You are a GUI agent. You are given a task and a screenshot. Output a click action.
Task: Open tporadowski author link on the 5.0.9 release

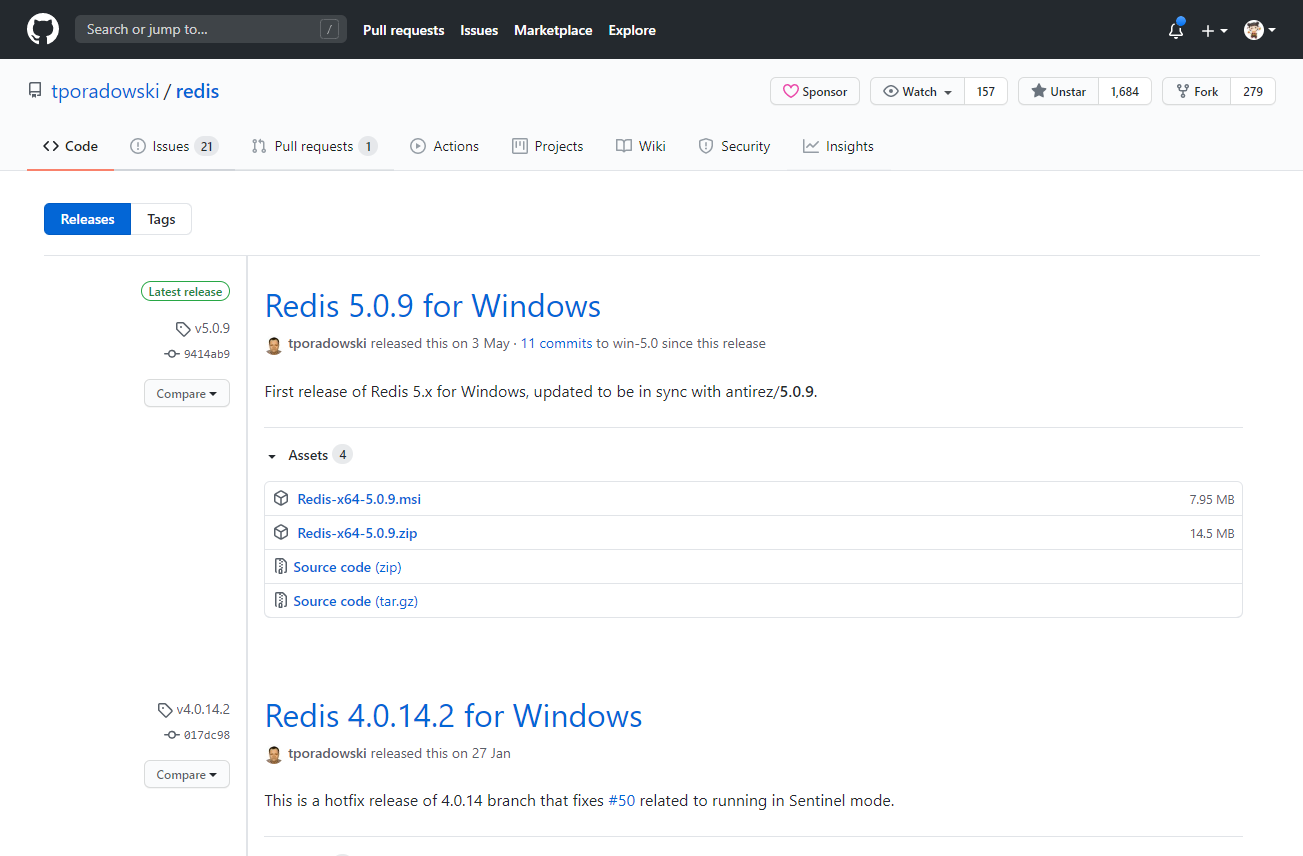tap(327, 343)
